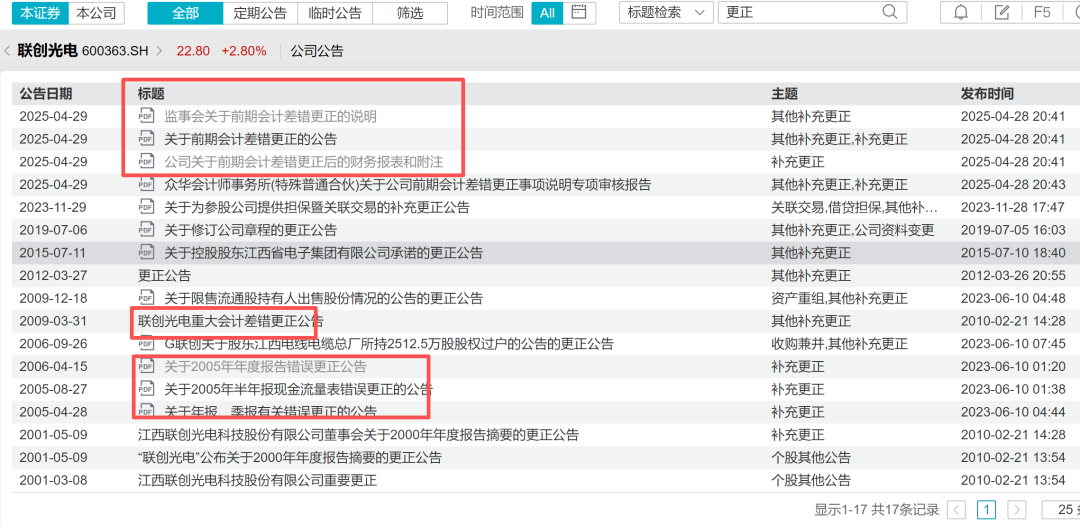Image resolution: width=1080 pixels, height=525 pixels.
Task: Click topic 其他补充更正,公司资料变更
Action: [853, 230]
